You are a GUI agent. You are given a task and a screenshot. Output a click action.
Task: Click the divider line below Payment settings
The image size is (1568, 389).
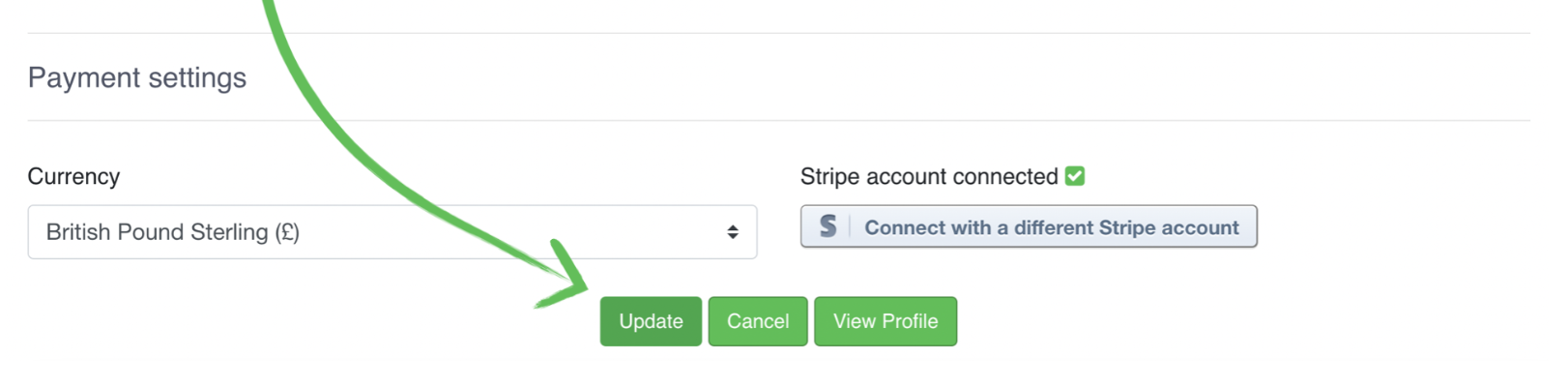pyautogui.click(x=779, y=121)
